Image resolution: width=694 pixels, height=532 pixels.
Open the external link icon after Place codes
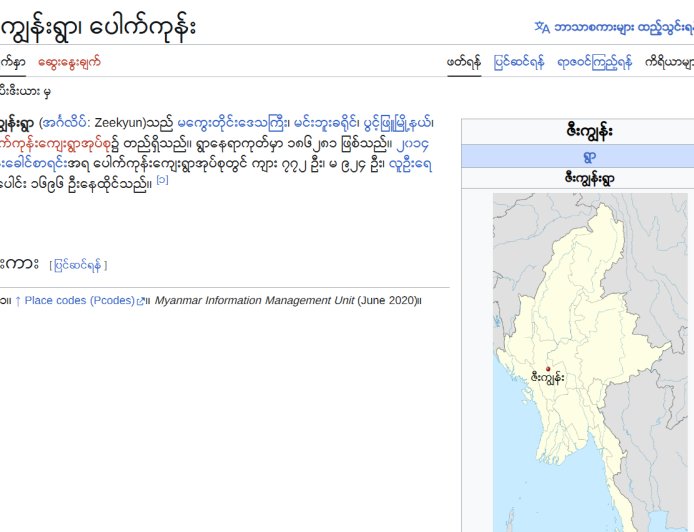(x=141, y=301)
